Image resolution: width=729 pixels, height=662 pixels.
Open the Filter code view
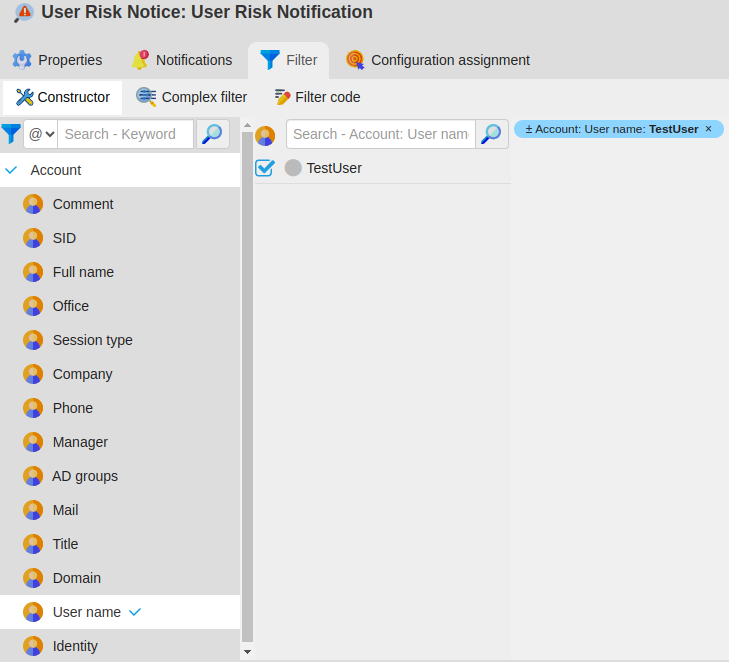click(x=317, y=97)
